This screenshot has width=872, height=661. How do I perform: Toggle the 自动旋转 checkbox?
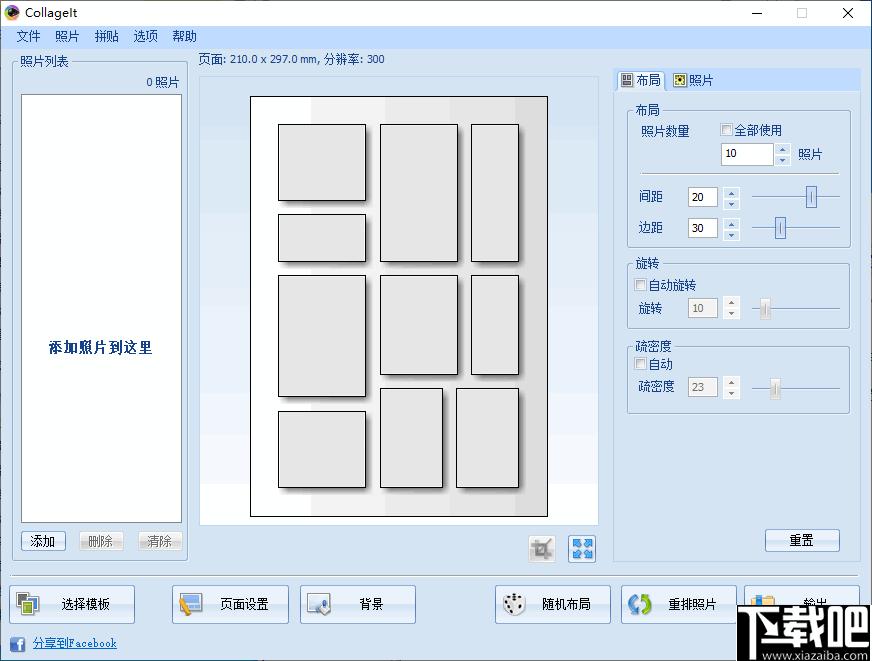pyautogui.click(x=640, y=285)
